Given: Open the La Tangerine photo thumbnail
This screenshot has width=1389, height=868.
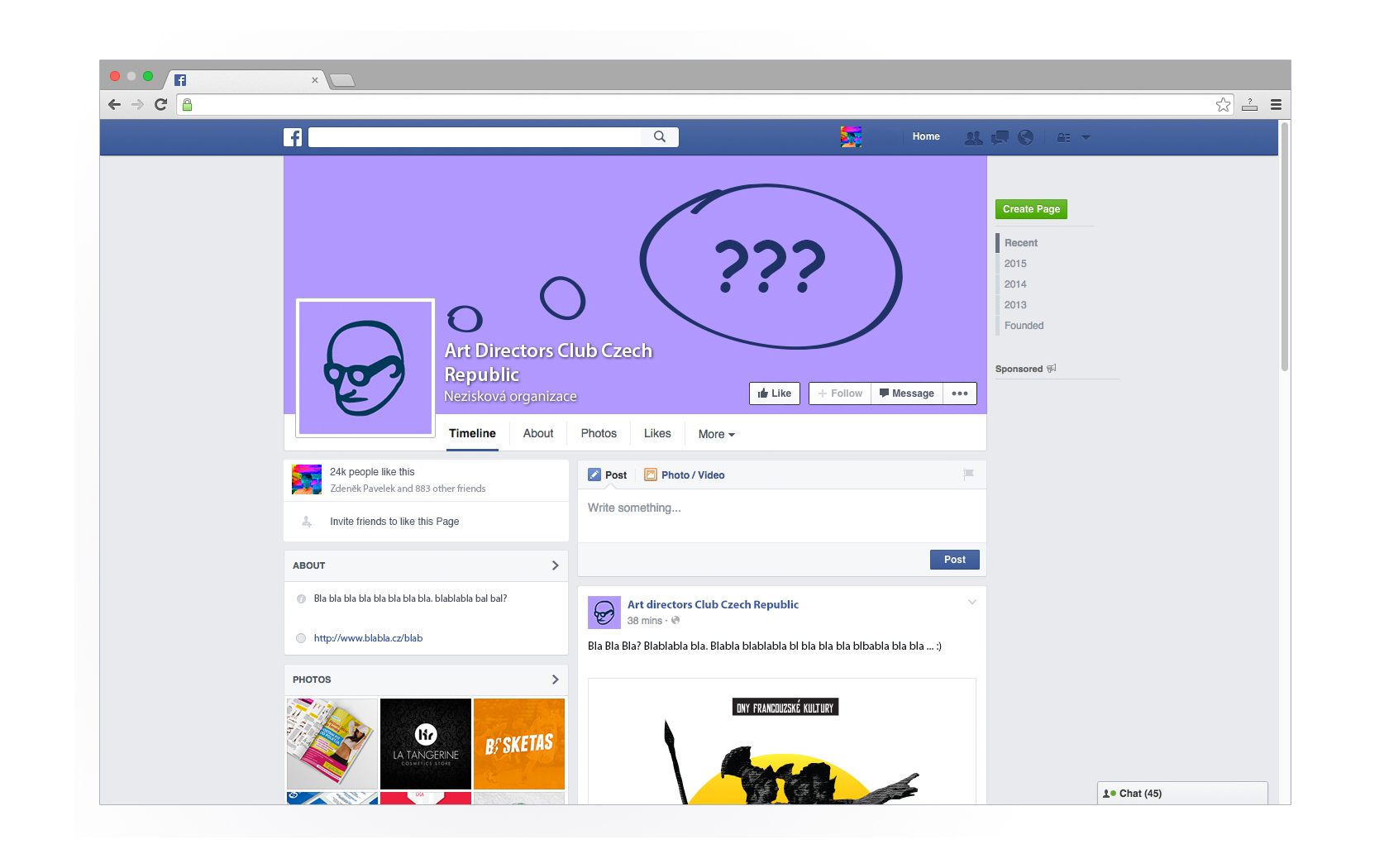Looking at the screenshot, I should coord(426,743).
